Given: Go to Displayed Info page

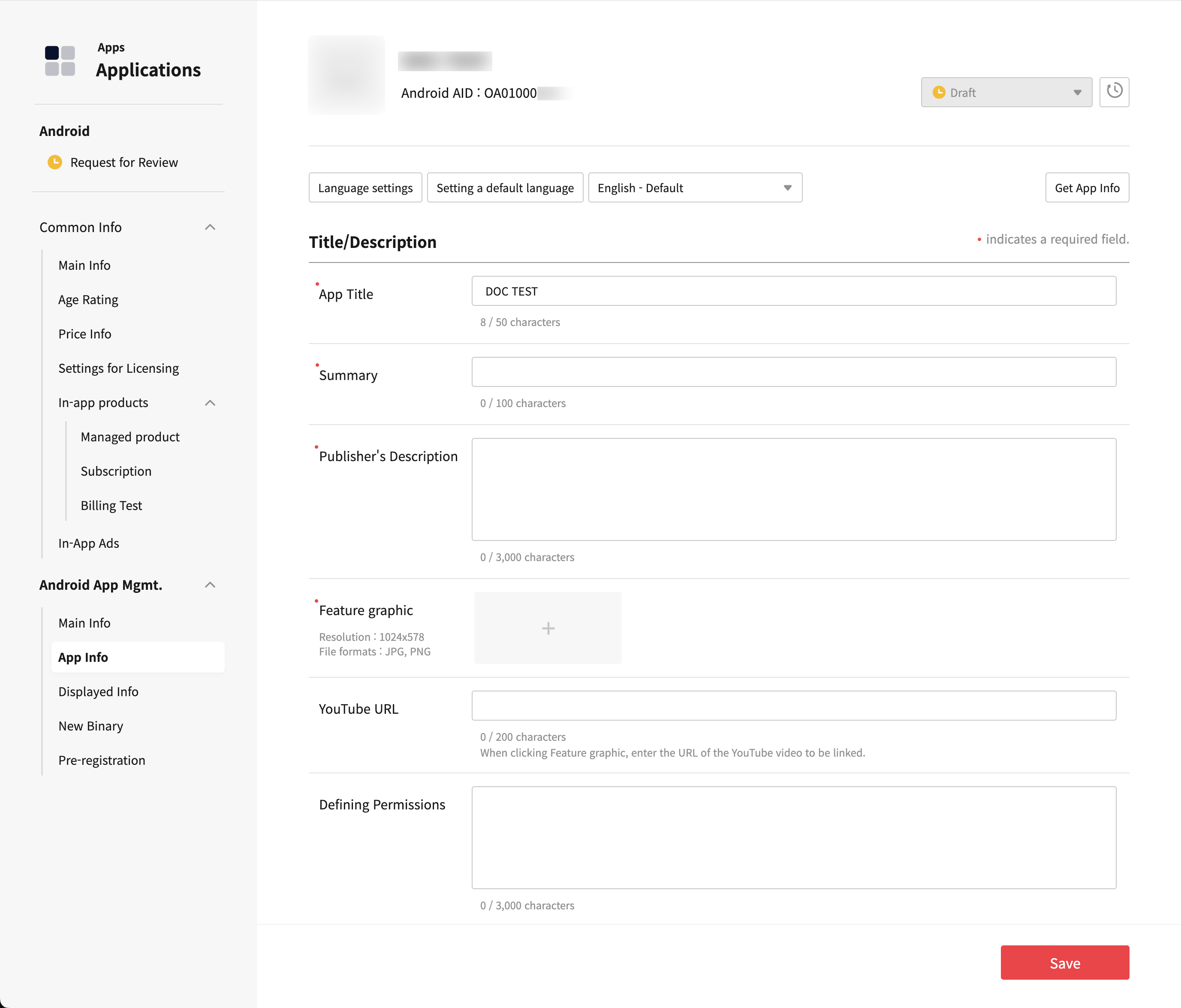Looking at the screenshot, I should pos(98,691).
